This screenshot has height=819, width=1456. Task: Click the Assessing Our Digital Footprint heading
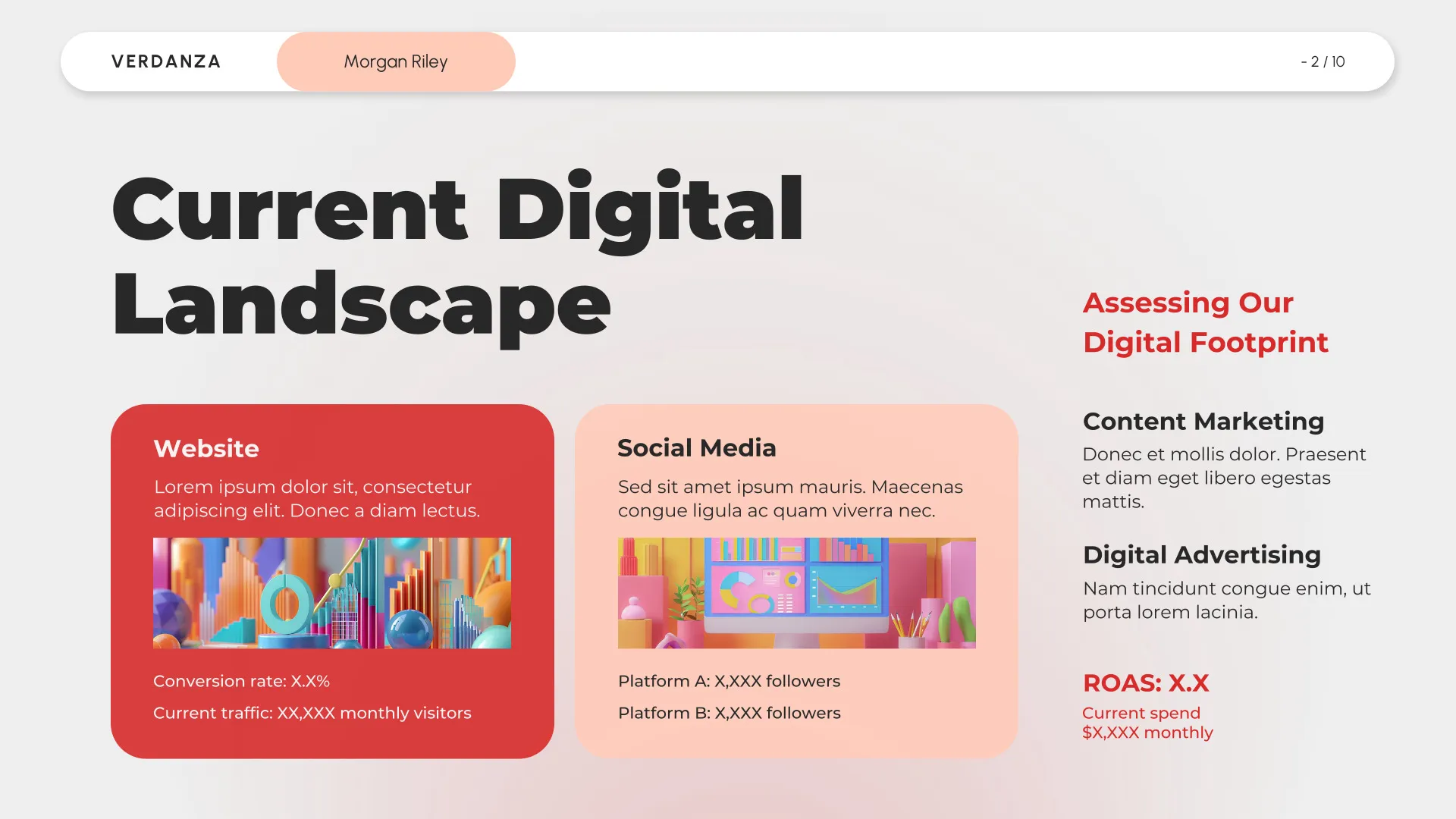click(1205, 322)
